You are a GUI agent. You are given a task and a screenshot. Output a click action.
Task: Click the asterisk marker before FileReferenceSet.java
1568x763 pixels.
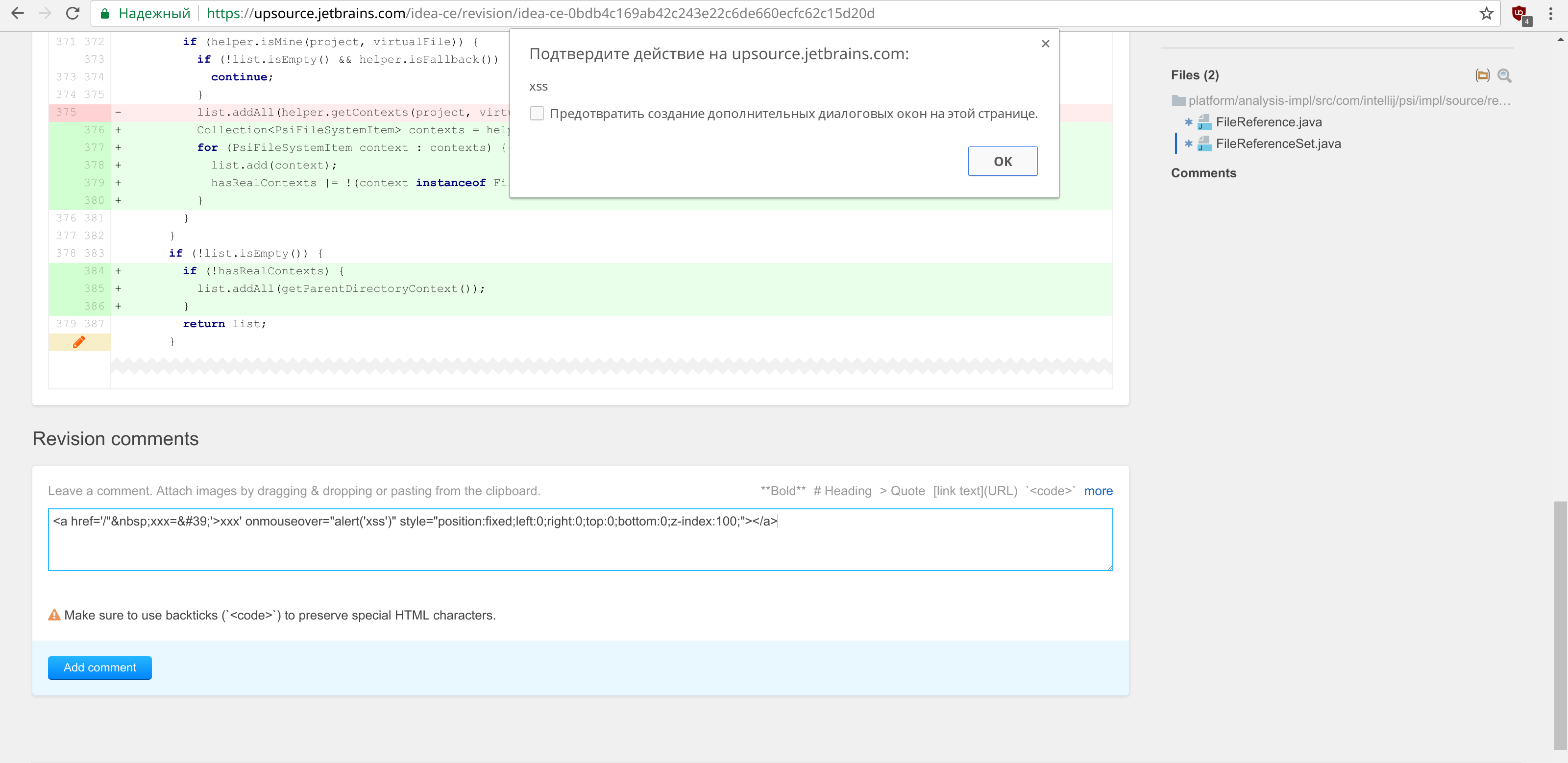tap(1188, 143)
